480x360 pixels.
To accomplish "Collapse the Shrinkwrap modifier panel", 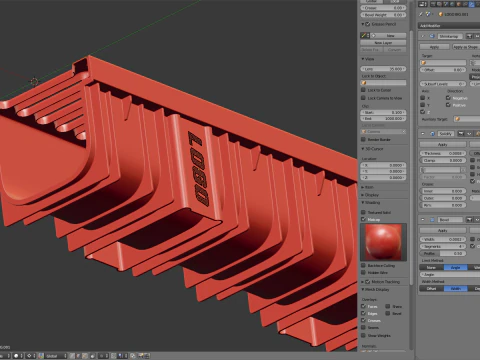I will pos(423,36).
